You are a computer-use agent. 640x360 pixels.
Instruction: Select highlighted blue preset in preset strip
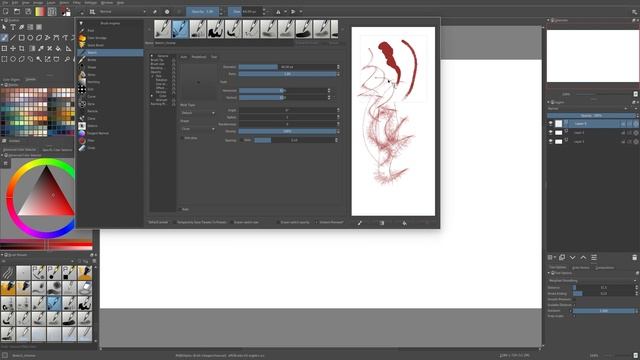coord(180,29)
